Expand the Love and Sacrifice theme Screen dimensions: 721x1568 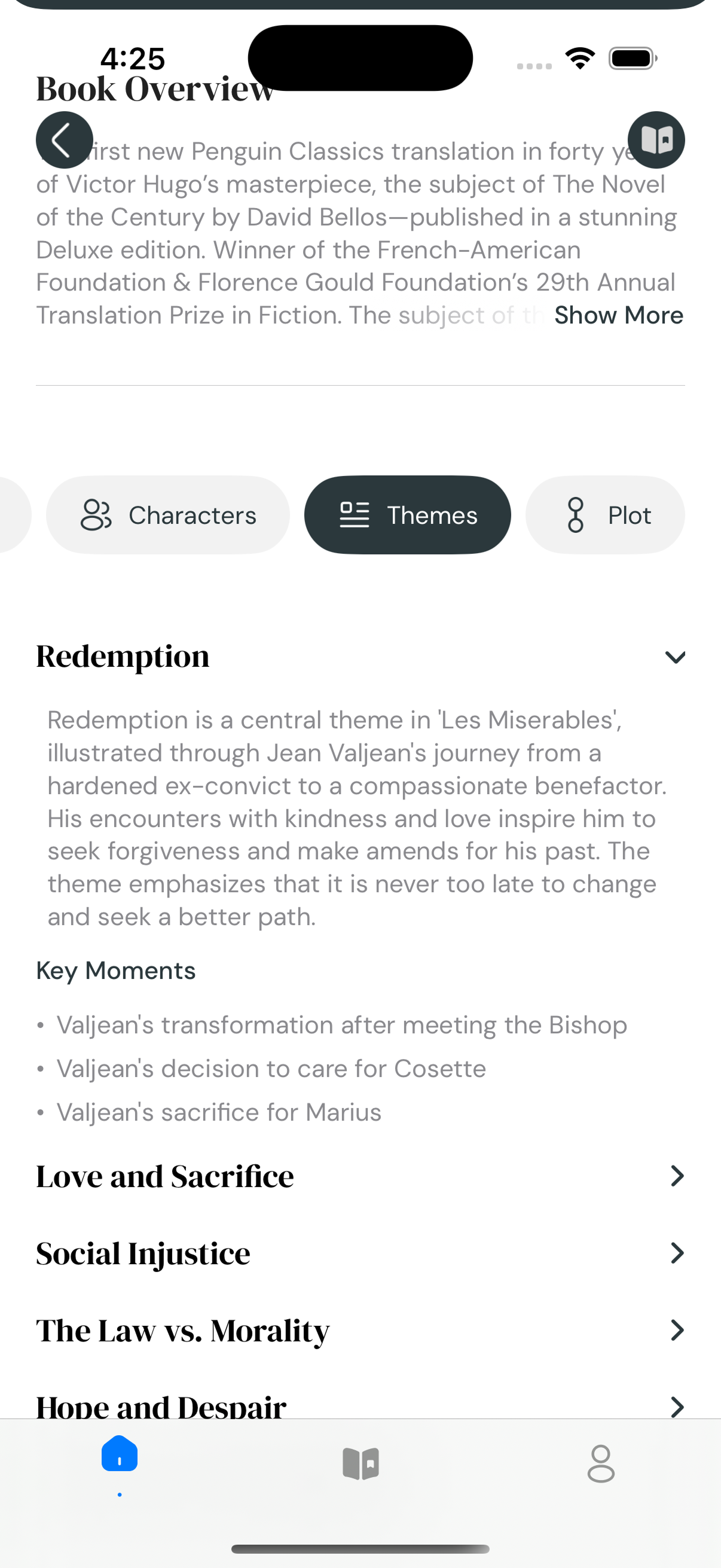coord(676,1176)
